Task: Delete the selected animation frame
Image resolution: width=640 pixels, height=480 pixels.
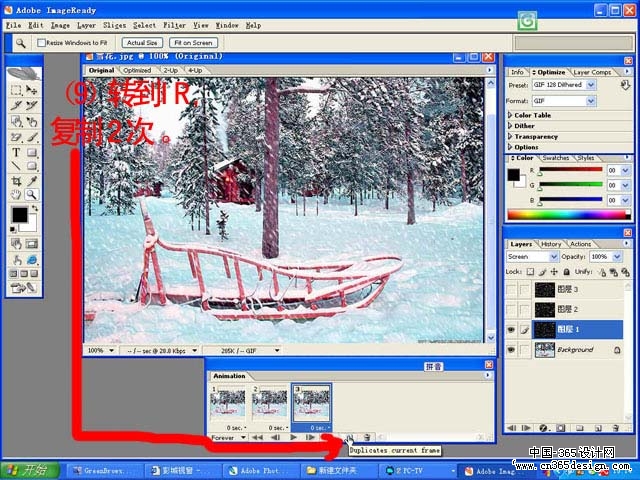Action: [x=367, y=438]
